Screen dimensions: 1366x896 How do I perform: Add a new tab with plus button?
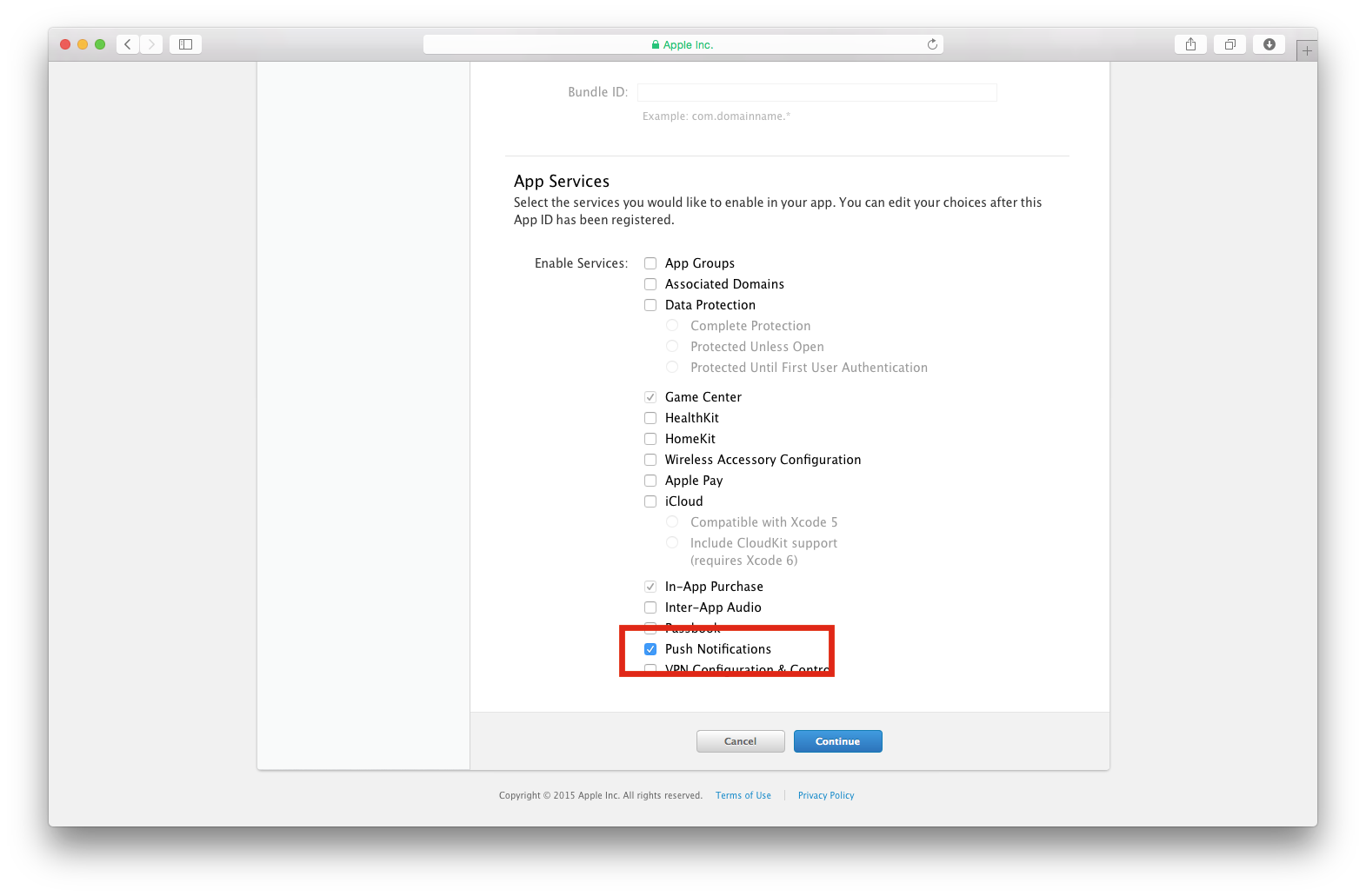coord(1306,50)
